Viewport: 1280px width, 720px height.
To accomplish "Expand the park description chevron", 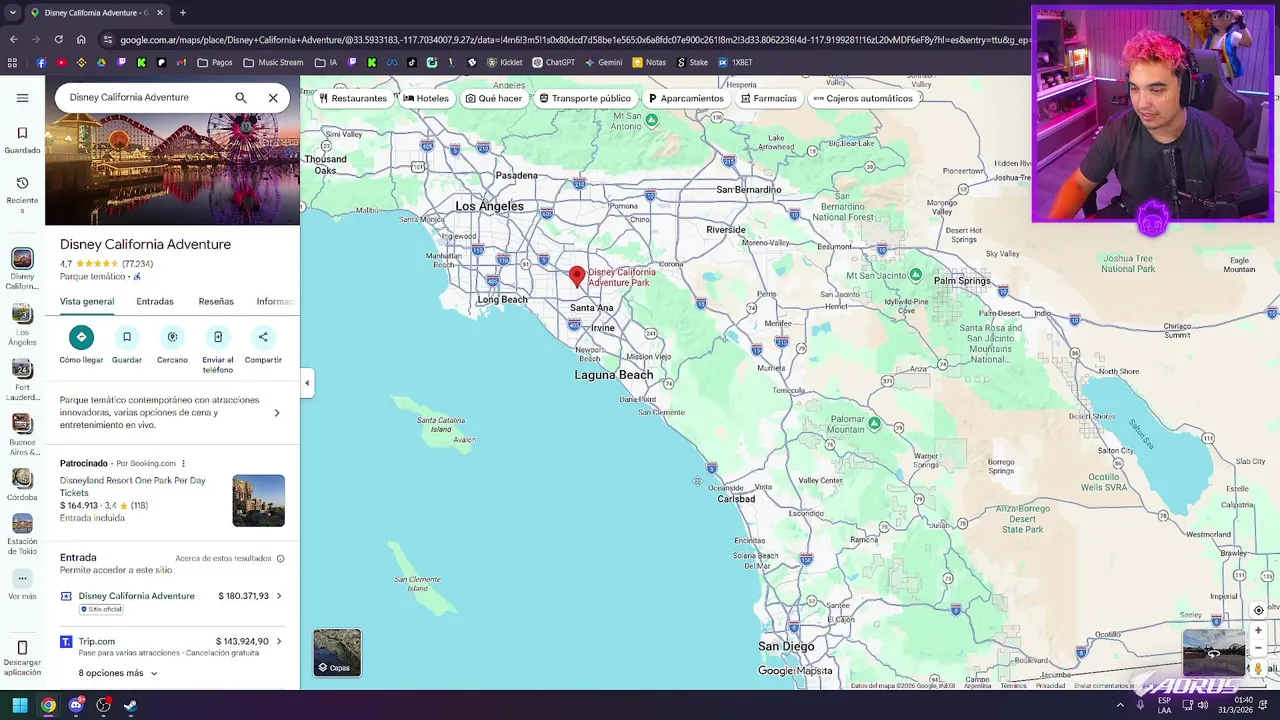I will point(277,413).
